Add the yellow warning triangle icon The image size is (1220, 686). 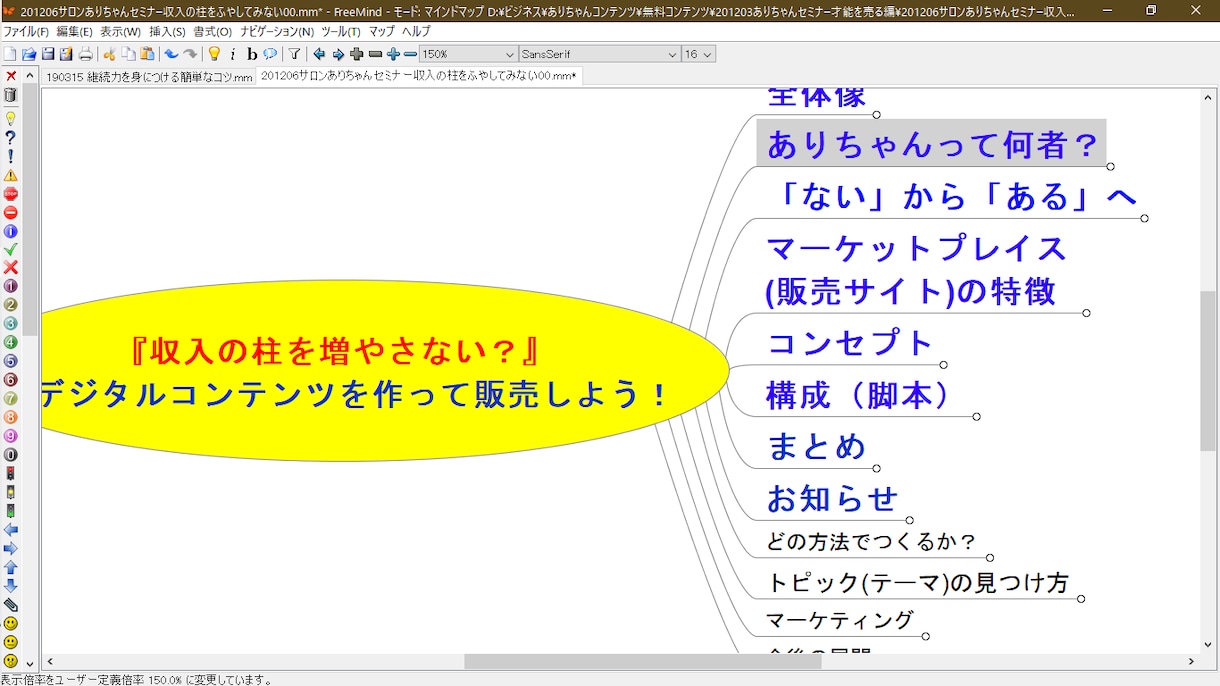click(11, 175)
